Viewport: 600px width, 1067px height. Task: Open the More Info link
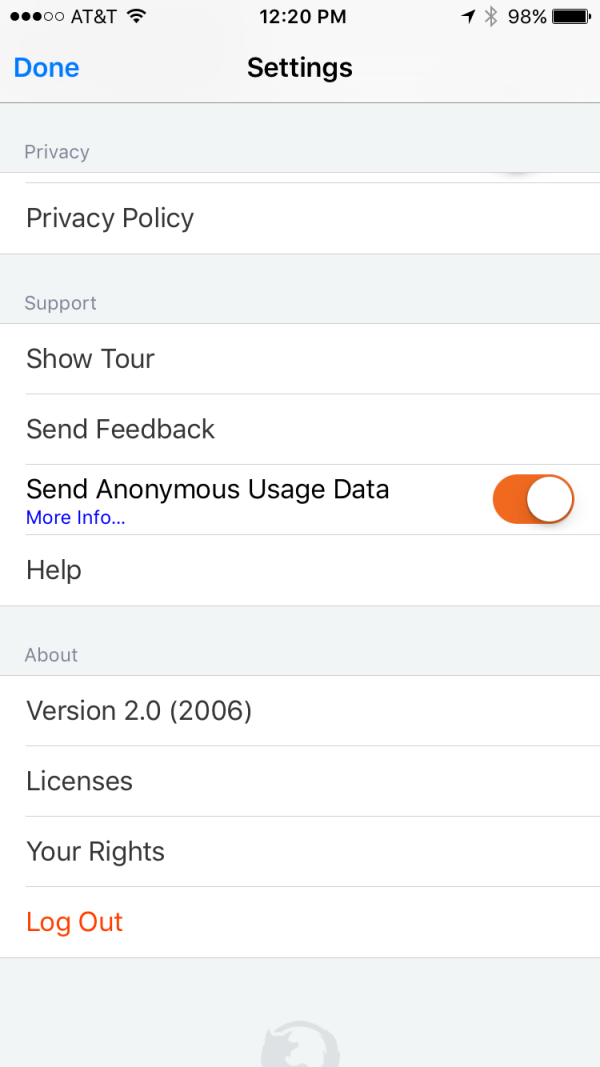75,518
